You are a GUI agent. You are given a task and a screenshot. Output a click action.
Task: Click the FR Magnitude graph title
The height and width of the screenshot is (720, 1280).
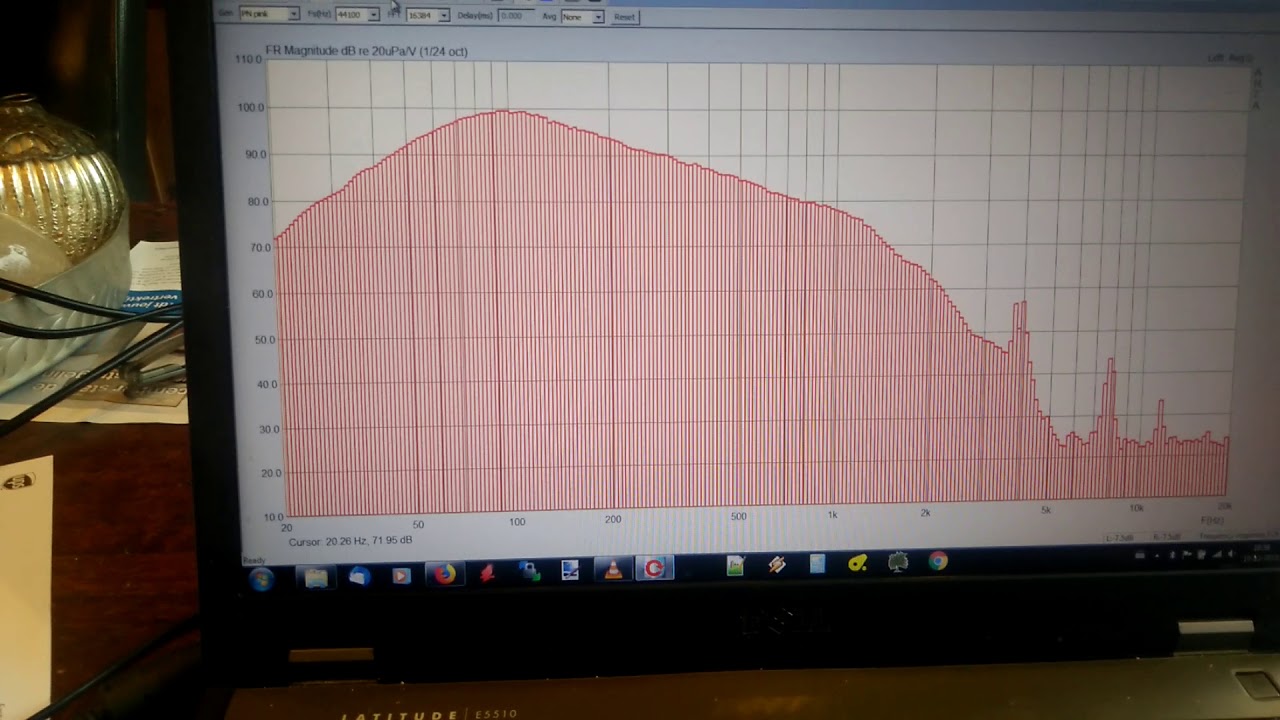coord(366,51)
